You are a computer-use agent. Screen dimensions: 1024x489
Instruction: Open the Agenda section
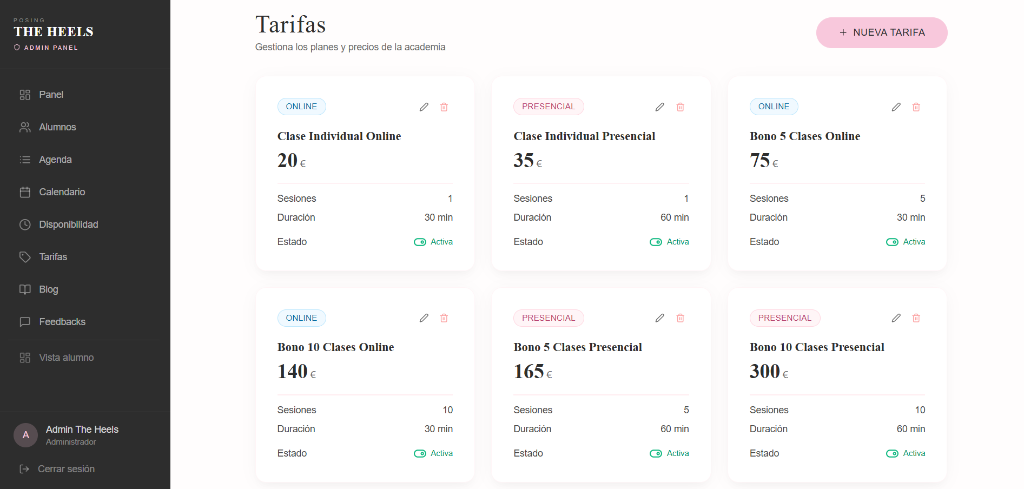pyautogui.click(x=85, y=159)
